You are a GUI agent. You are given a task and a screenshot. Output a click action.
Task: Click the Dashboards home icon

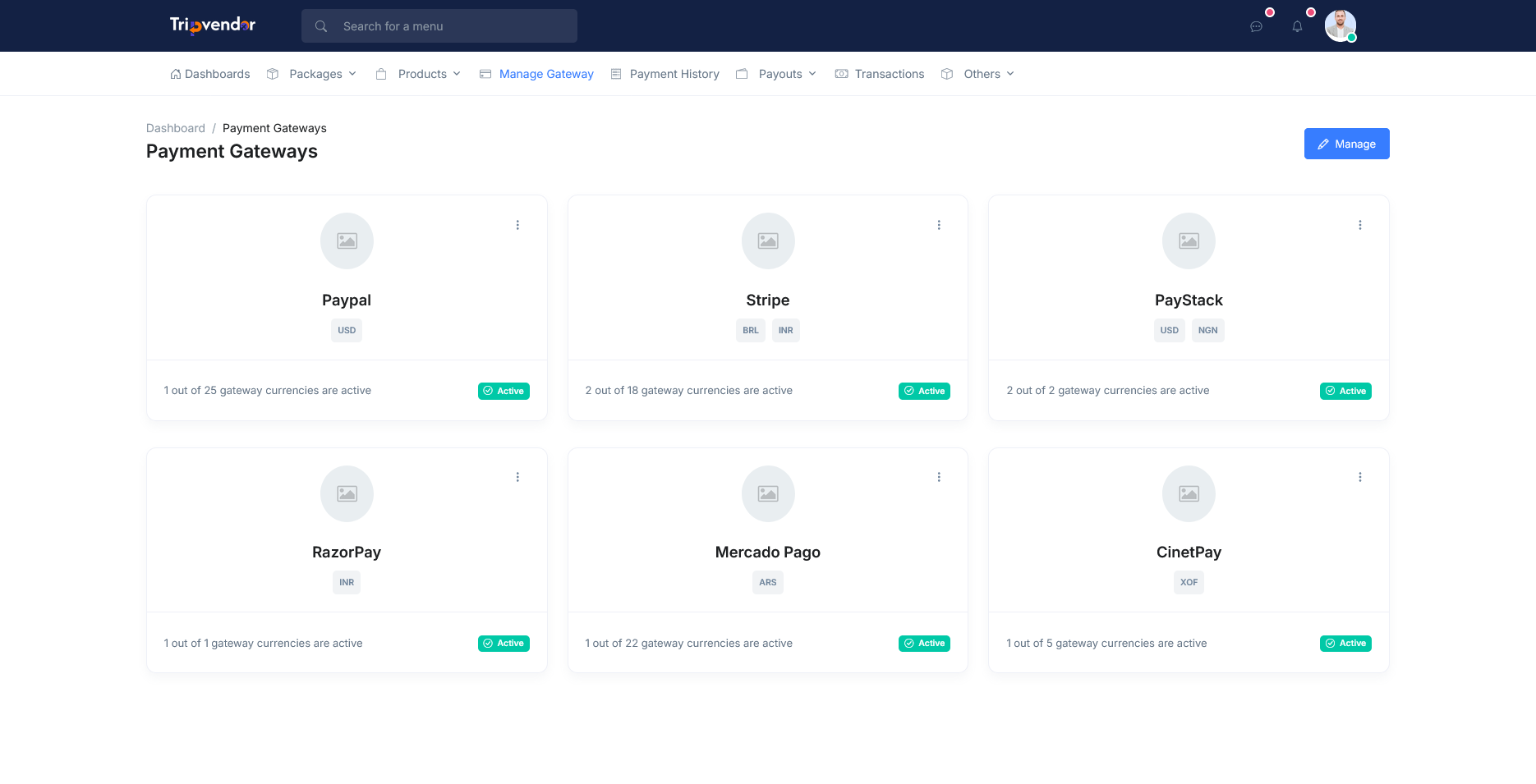click(x=176, y=74)
